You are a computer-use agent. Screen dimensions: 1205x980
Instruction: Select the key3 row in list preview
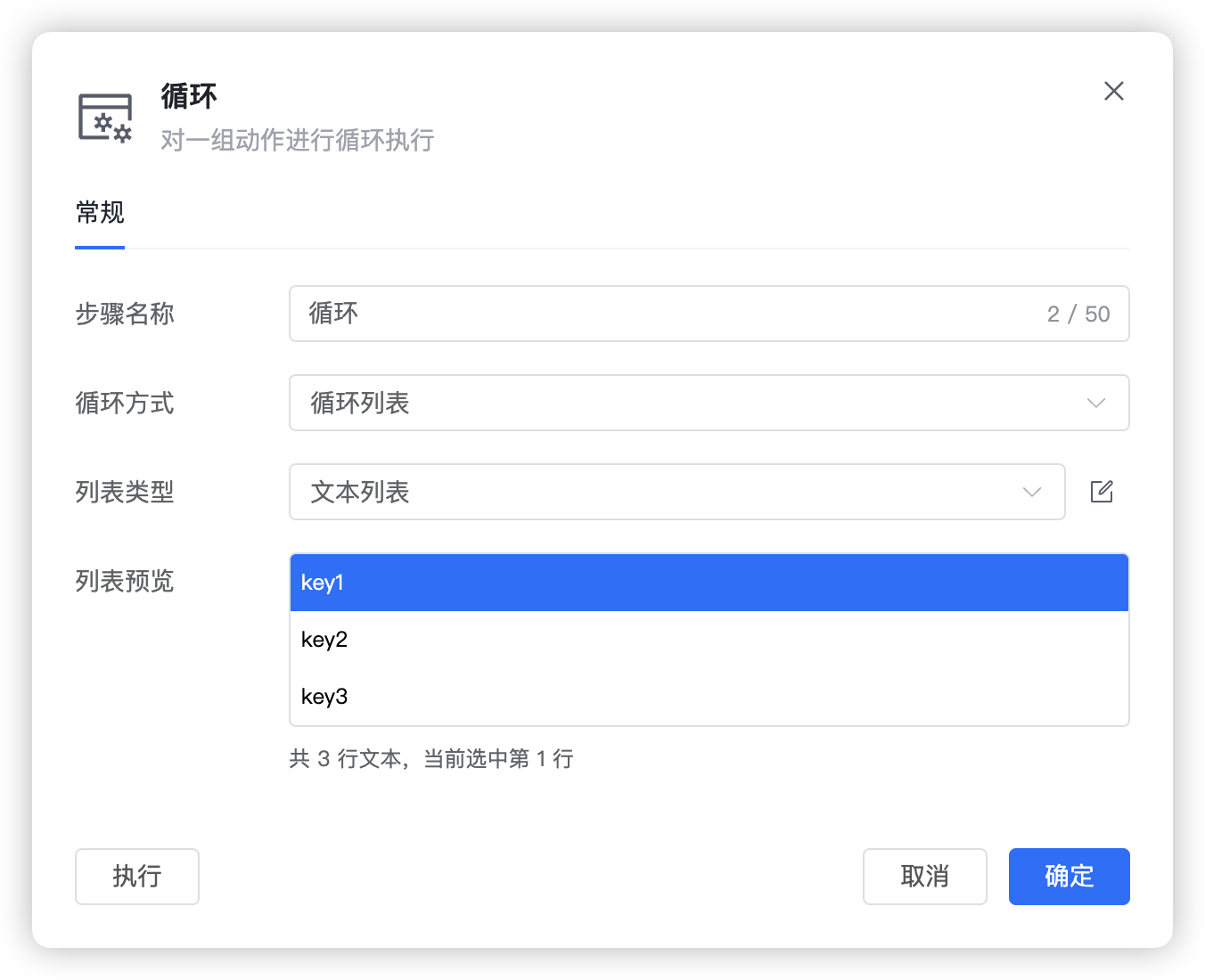tap(709, 697)
